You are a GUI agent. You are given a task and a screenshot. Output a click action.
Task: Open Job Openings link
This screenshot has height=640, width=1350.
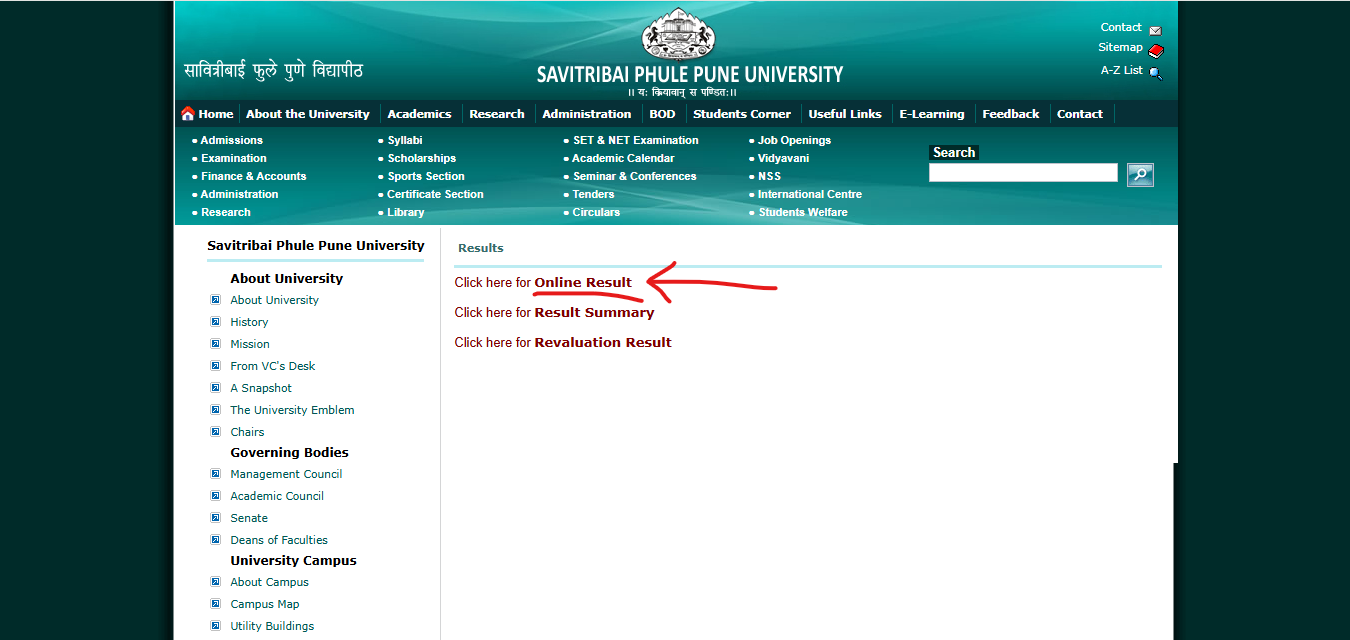coord(794,140)
